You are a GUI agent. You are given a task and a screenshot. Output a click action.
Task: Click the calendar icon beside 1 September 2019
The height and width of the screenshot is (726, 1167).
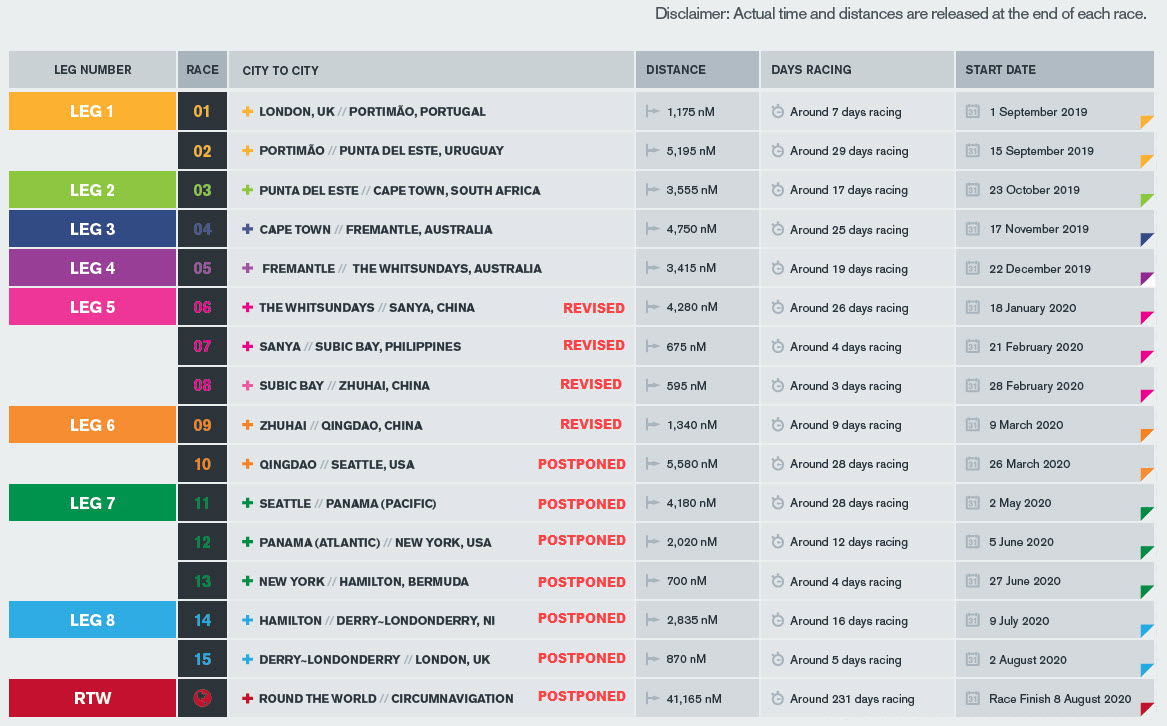click(972, 112)
